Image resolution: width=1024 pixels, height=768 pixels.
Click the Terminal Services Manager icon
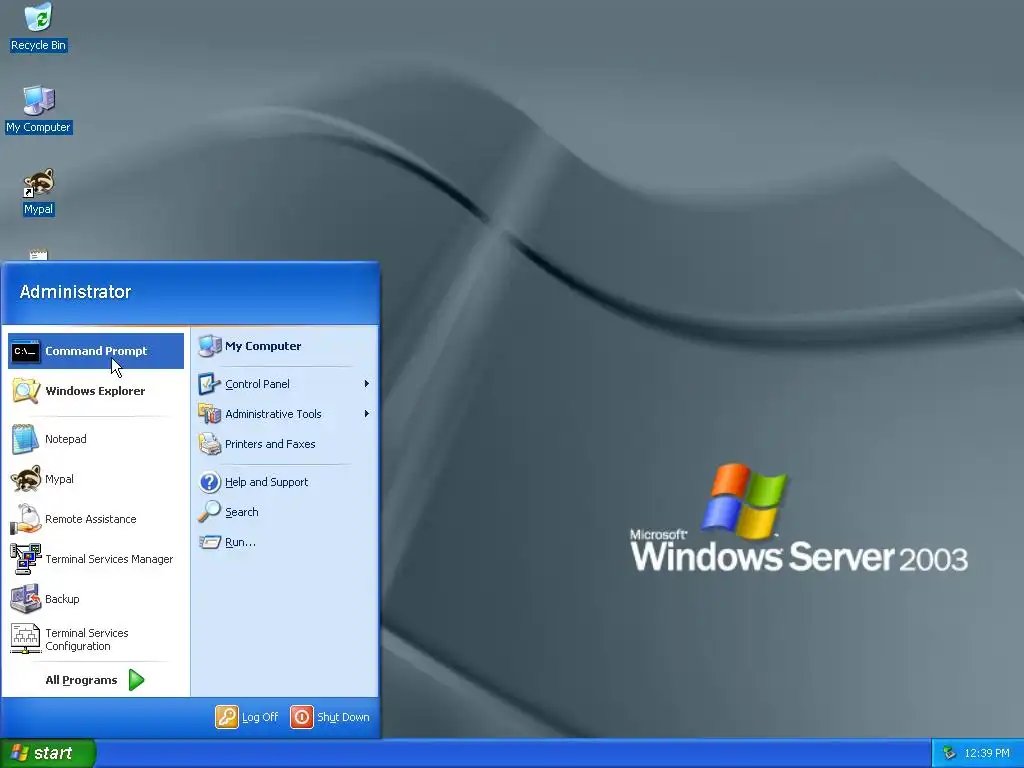coord(25,559)
